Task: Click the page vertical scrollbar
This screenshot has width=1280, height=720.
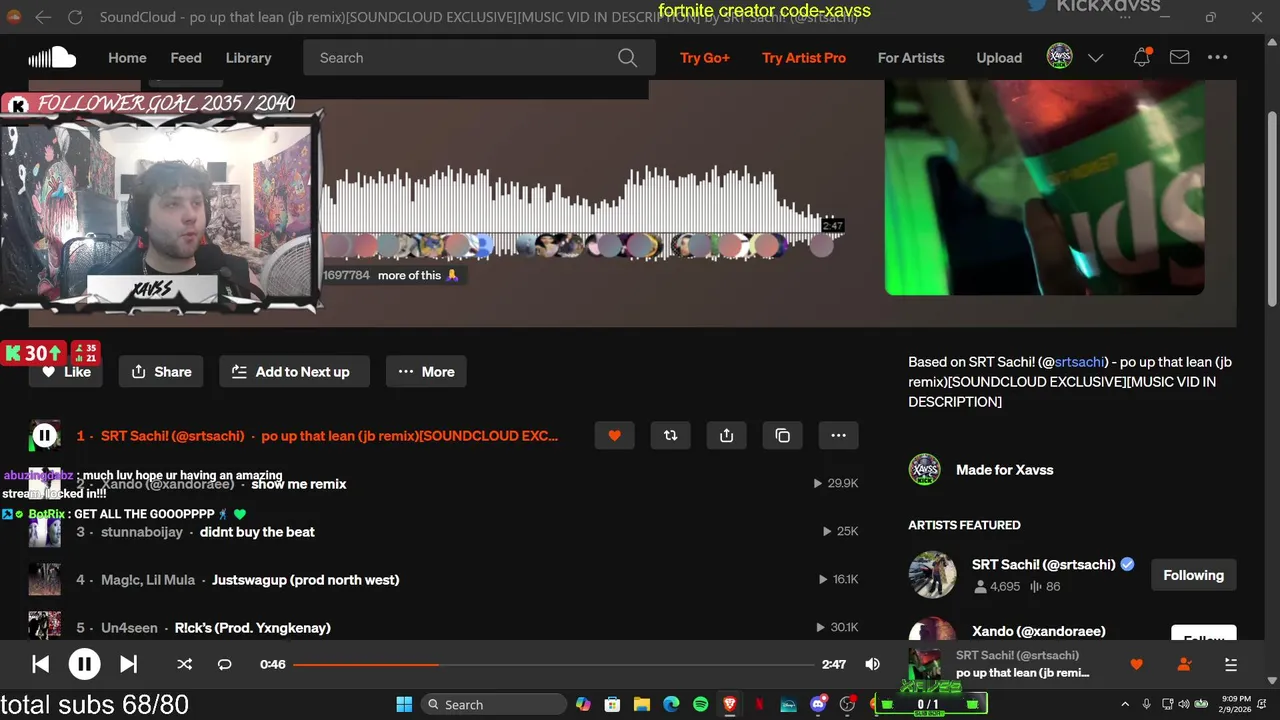Action: tap(1272, 210)
